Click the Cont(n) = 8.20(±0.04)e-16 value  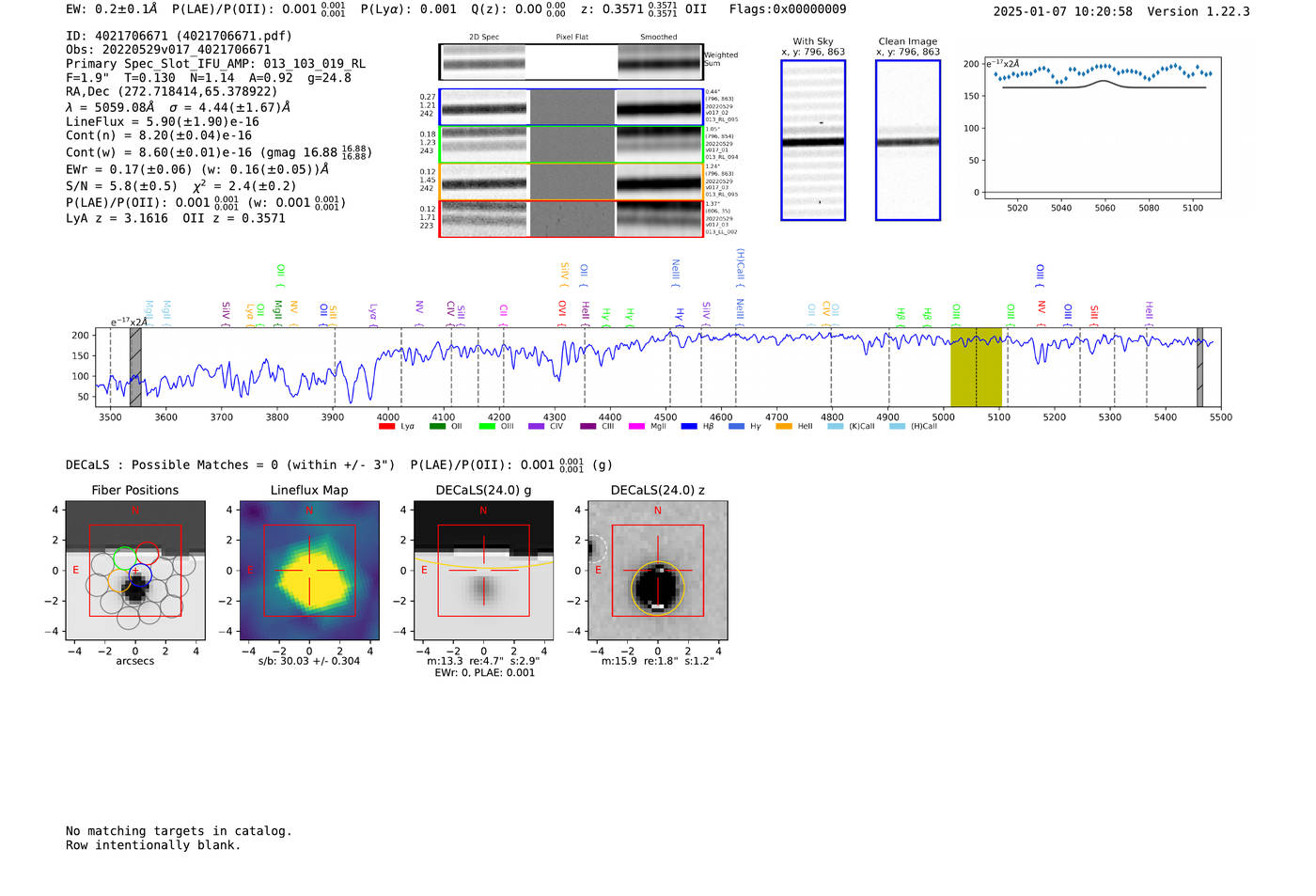[159, 135]
